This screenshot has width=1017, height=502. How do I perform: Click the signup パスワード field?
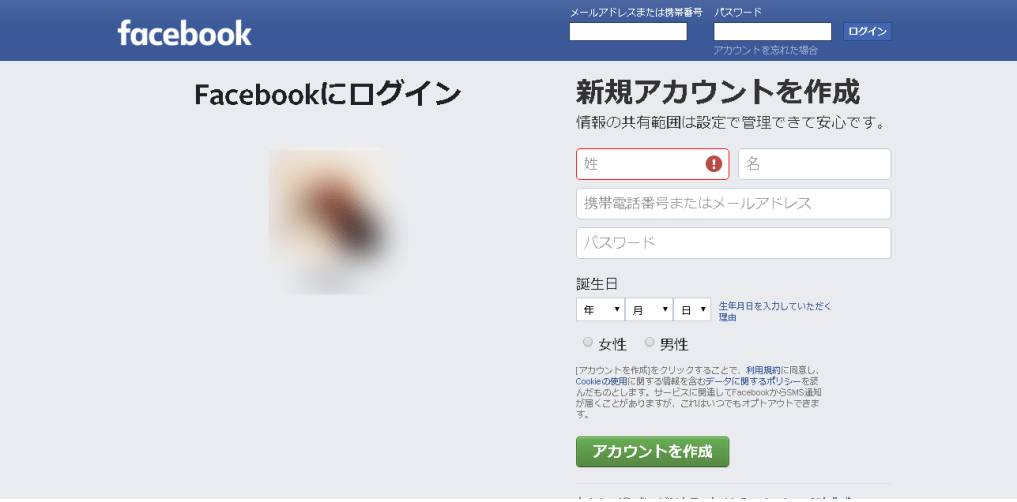733,243
